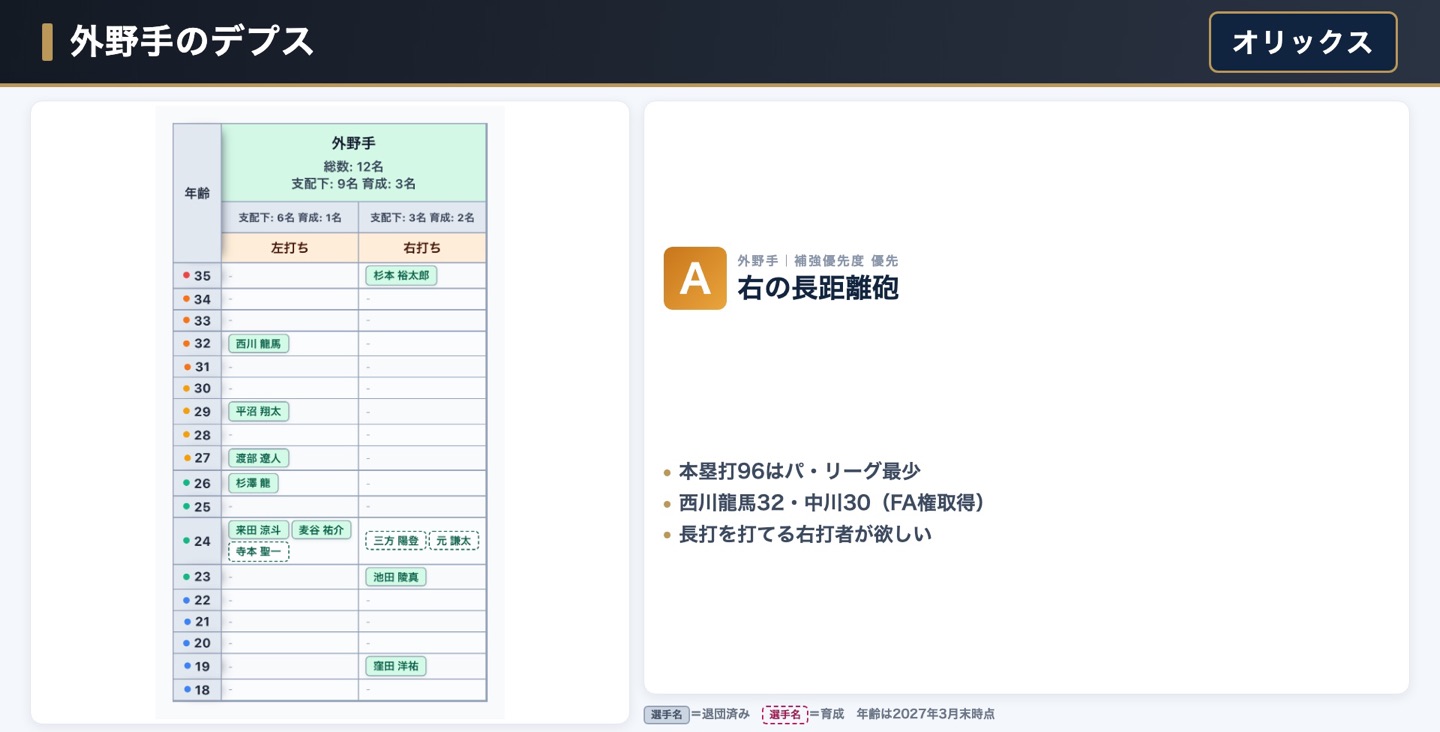Click the 支配下: 6名 育成: 1名 subheader

290,218
